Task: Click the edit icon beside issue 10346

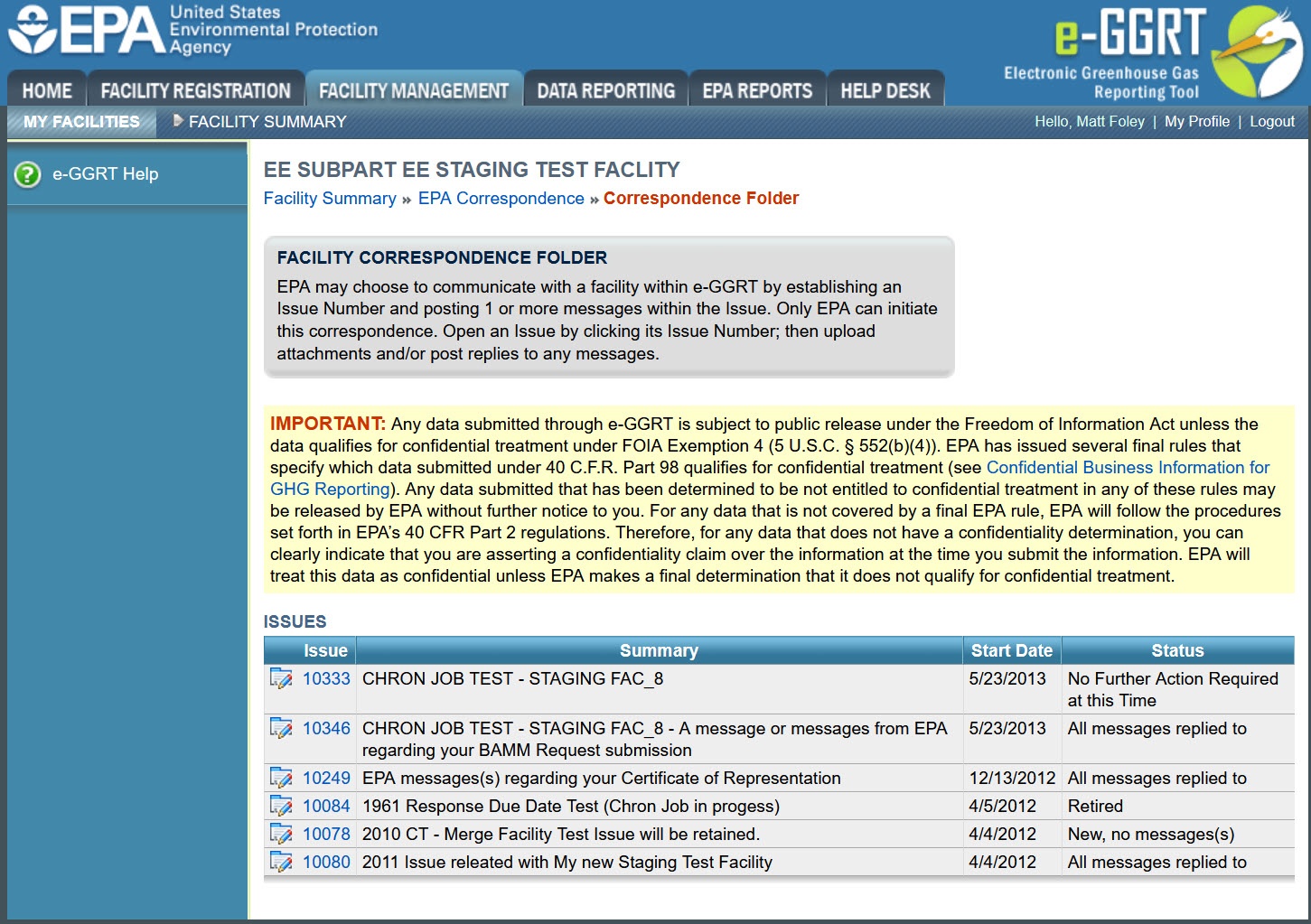Action: click(281, 728)
